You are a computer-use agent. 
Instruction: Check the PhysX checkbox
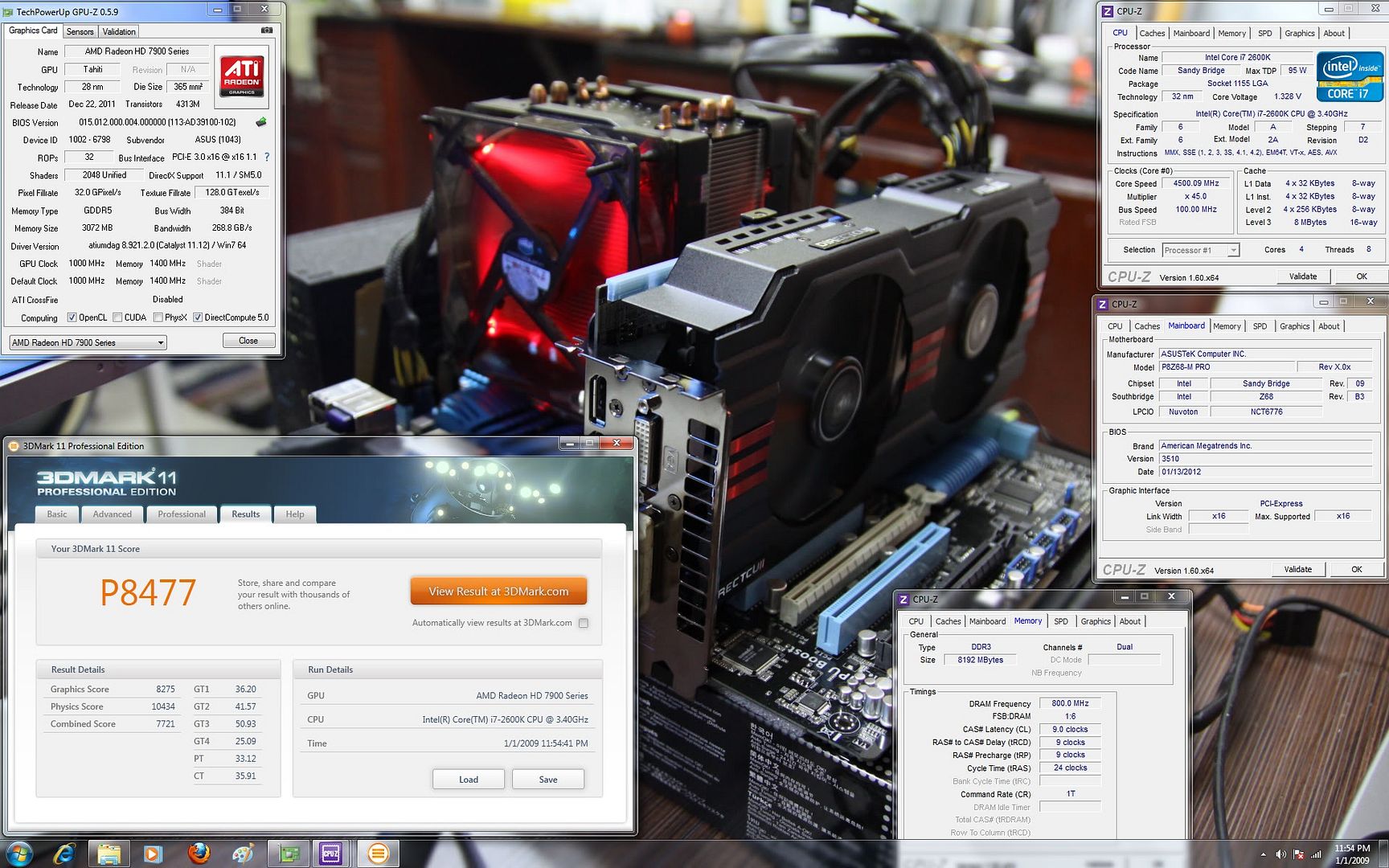(x=158, y=317)
